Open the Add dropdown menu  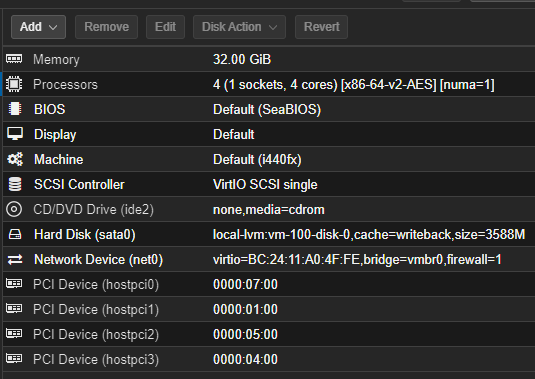[x=38, y=27]
